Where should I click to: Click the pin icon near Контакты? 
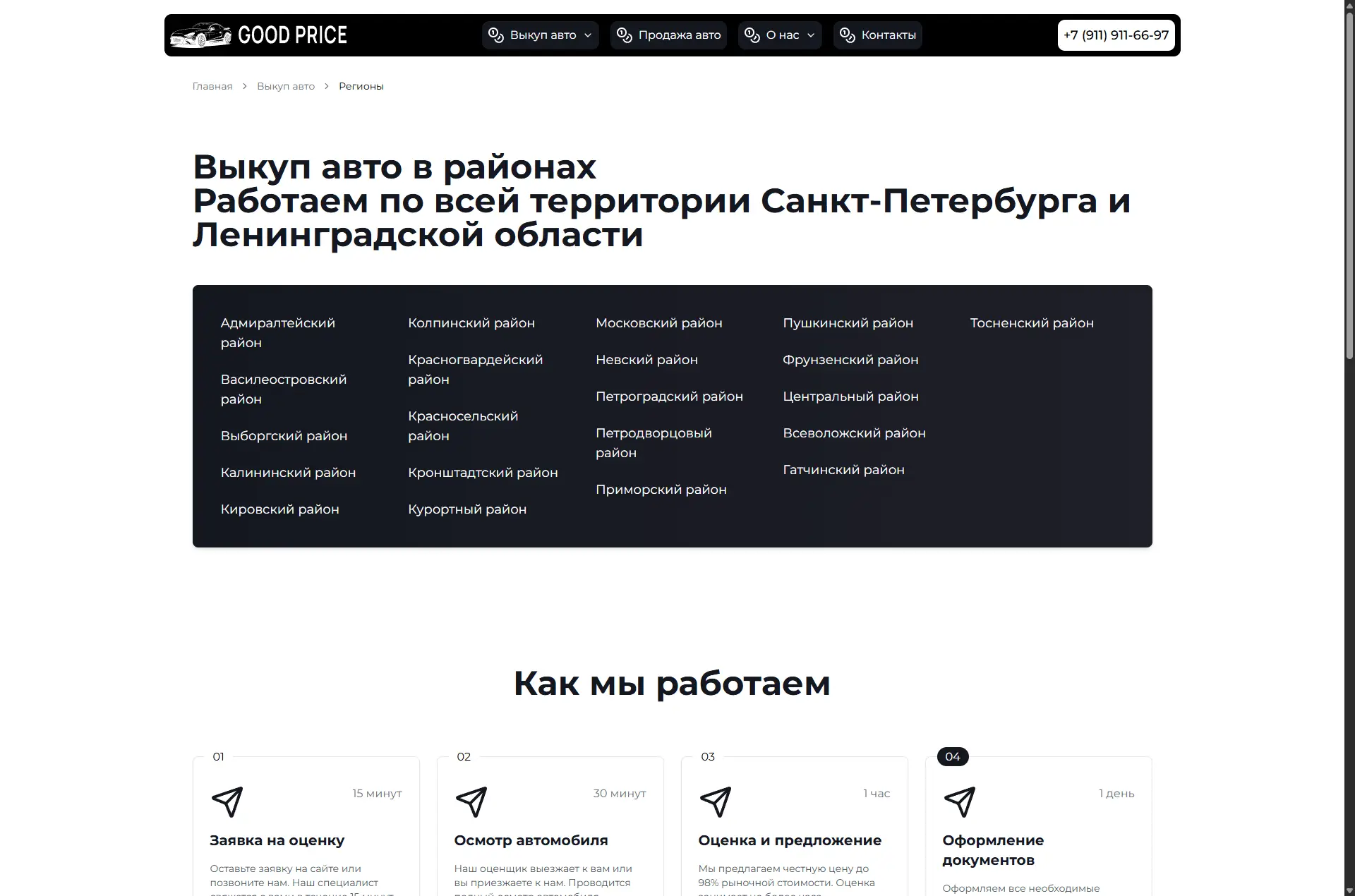click(x=847, y=35)
